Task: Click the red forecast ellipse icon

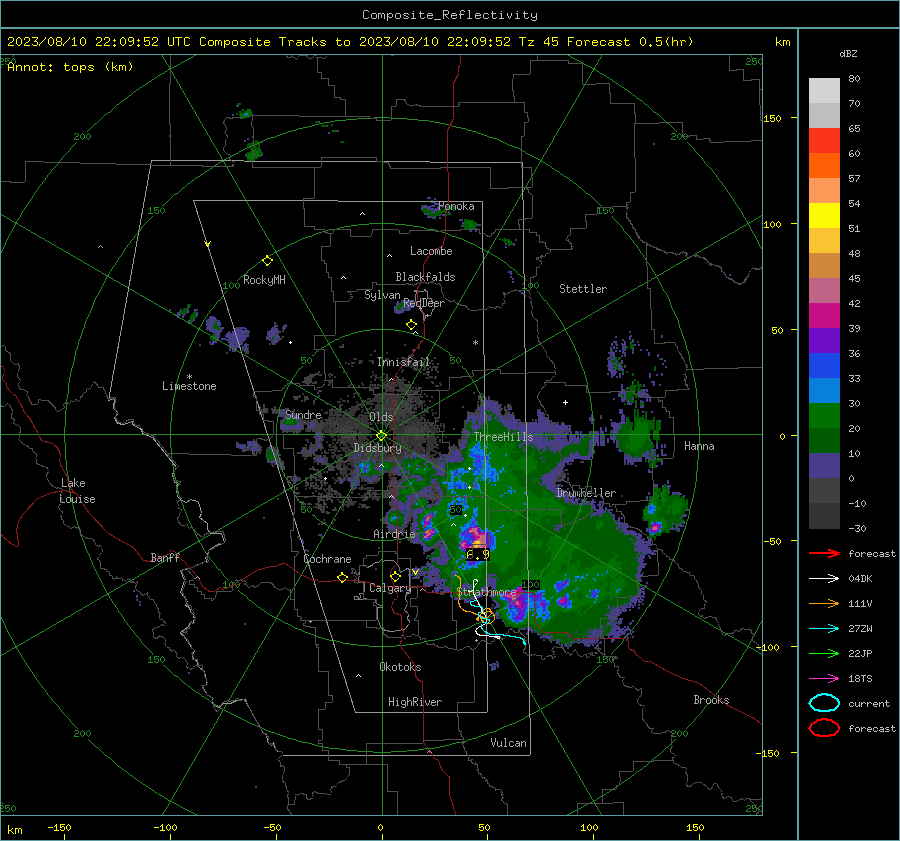Action: pyautogui.click(x=824, y=728)
